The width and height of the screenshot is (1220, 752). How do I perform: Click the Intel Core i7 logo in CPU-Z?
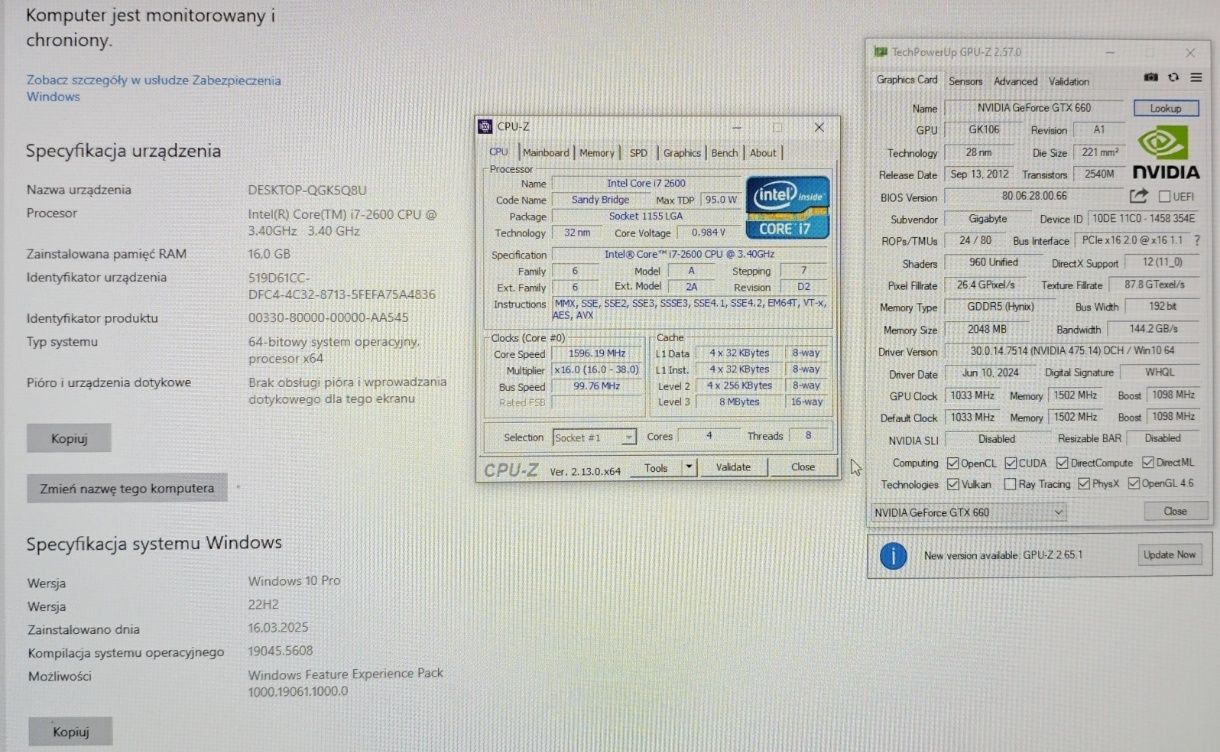pyautogui.click(x=788, y=207)
